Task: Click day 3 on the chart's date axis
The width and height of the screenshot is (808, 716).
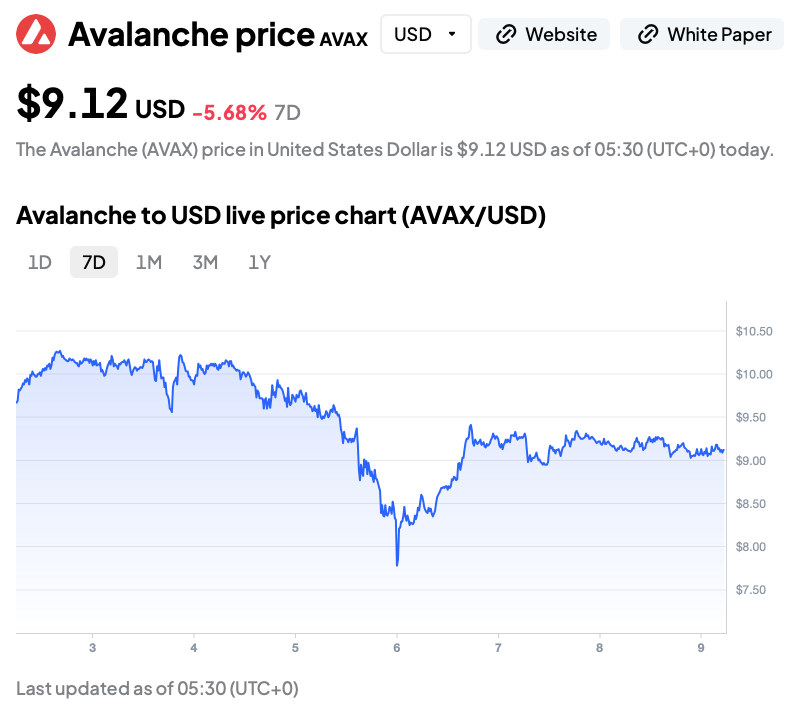Action: (92, 648)
